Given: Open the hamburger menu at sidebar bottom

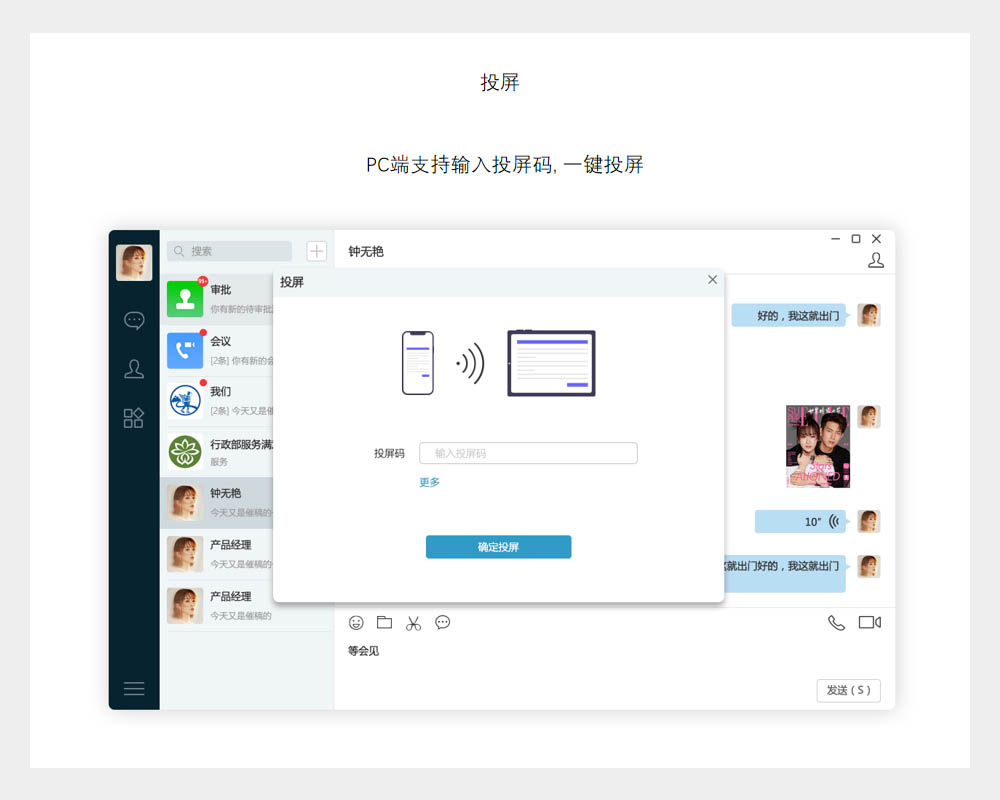Looking at the screenshot, I should coord(134,689).
